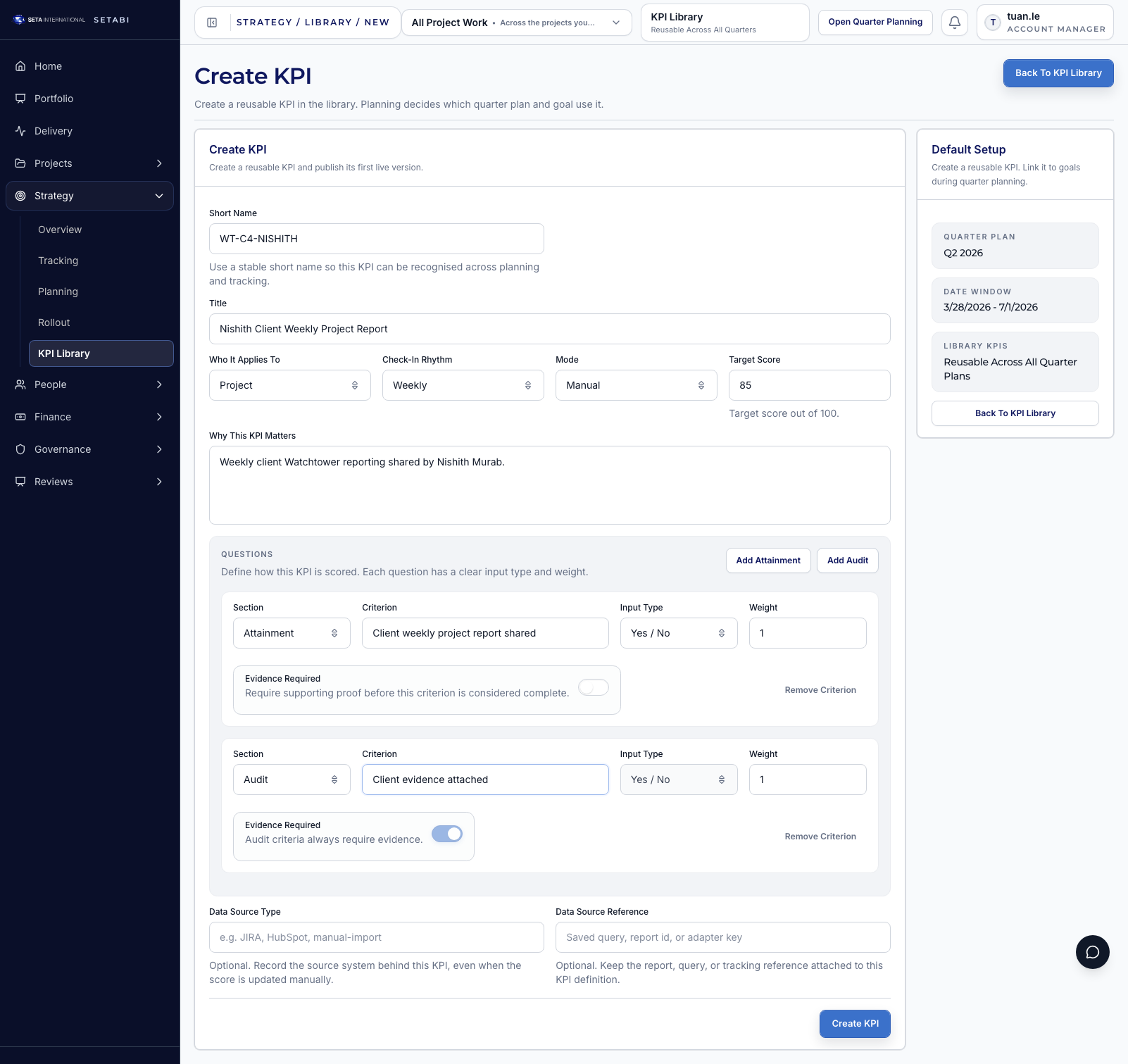
Task: Select the Delivery activity icon in sidebar
Action: click(20, 130)
